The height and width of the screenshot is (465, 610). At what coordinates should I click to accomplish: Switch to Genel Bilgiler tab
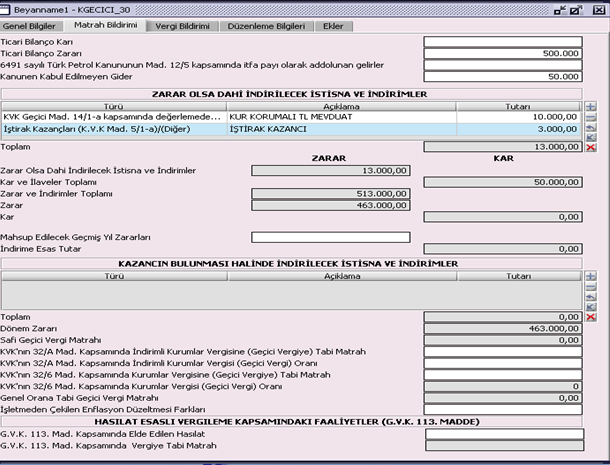pyautogui.click(x=29, y=26)
